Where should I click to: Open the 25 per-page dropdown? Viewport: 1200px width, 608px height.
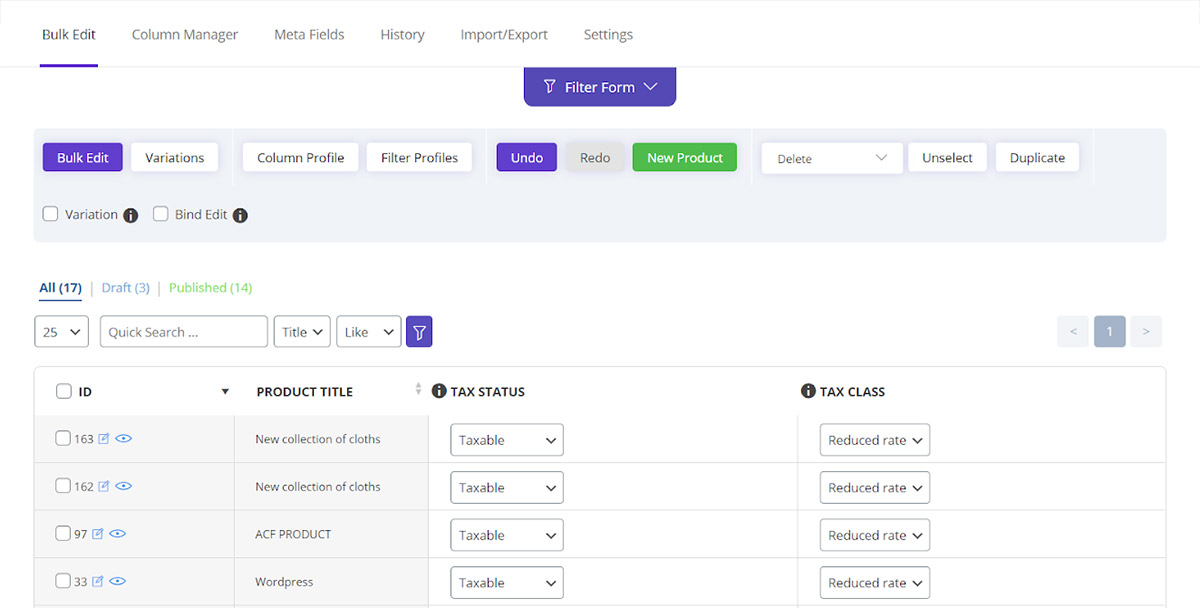(x=62, y=332)
